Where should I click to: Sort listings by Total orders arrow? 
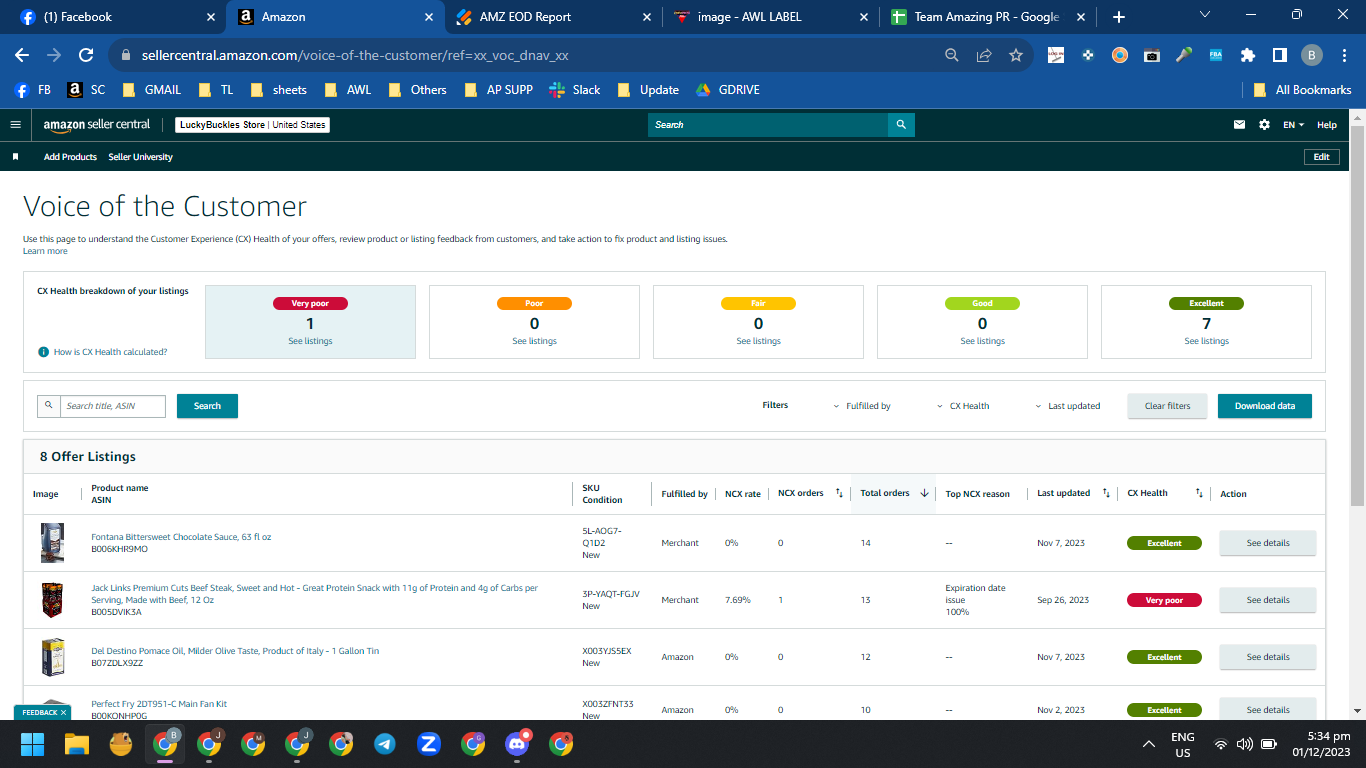tap(924, 493)
